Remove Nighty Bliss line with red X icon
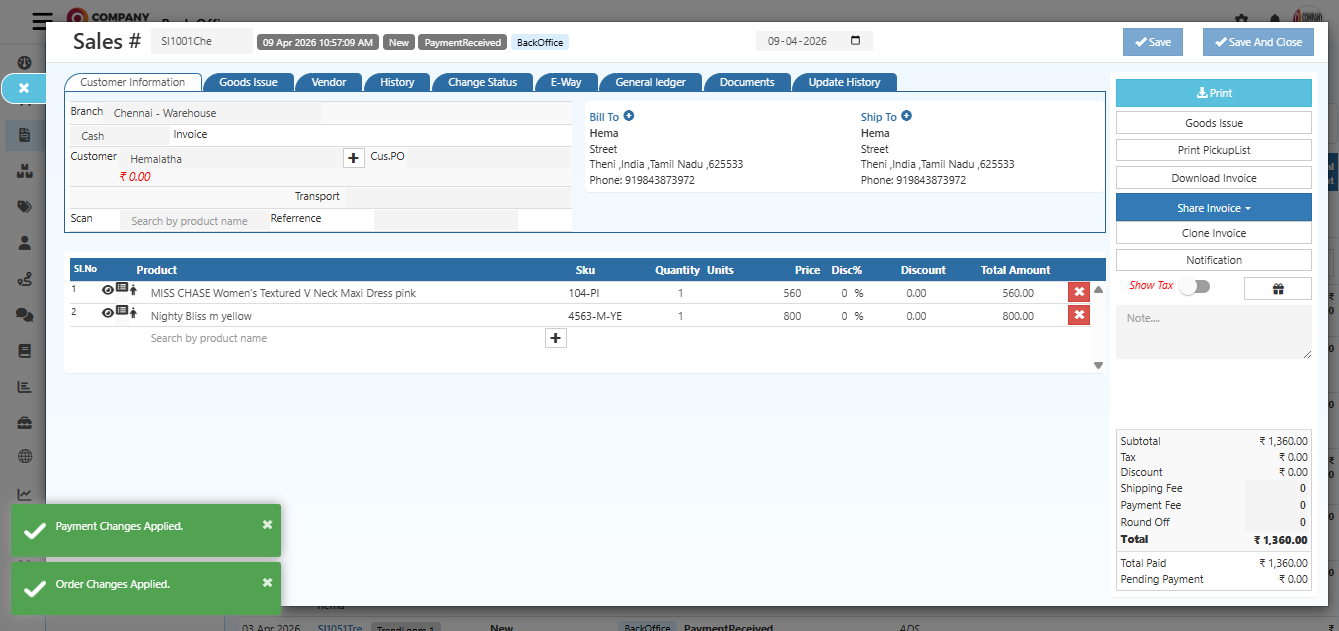The width and height of the screenshot is (1339, 631). point(1078,314)
